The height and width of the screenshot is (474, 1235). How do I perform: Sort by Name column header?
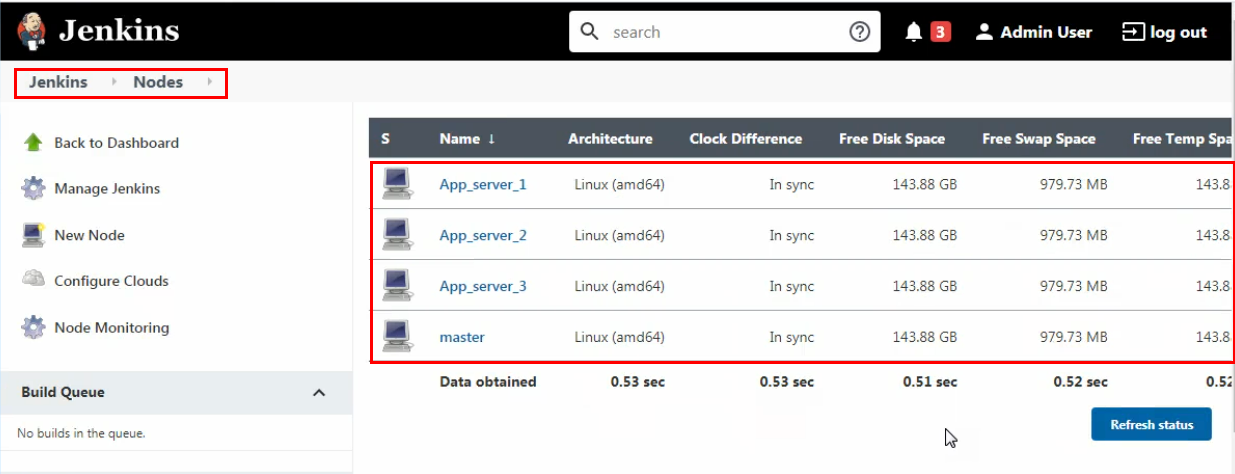point(467,139)
